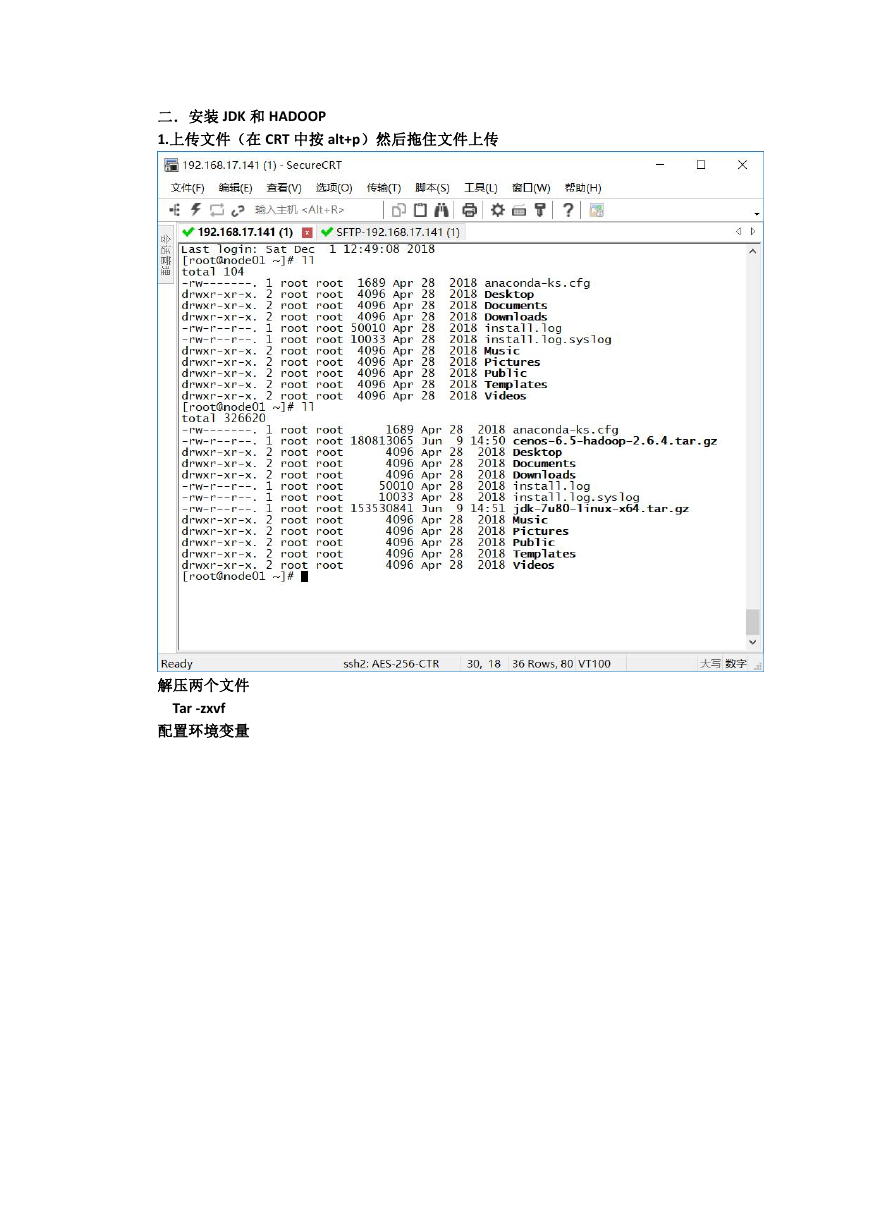Click the 输入主机 <Alt+R> host field
The height and width of the screenshot is (1228, 869).
pos(316,210)
